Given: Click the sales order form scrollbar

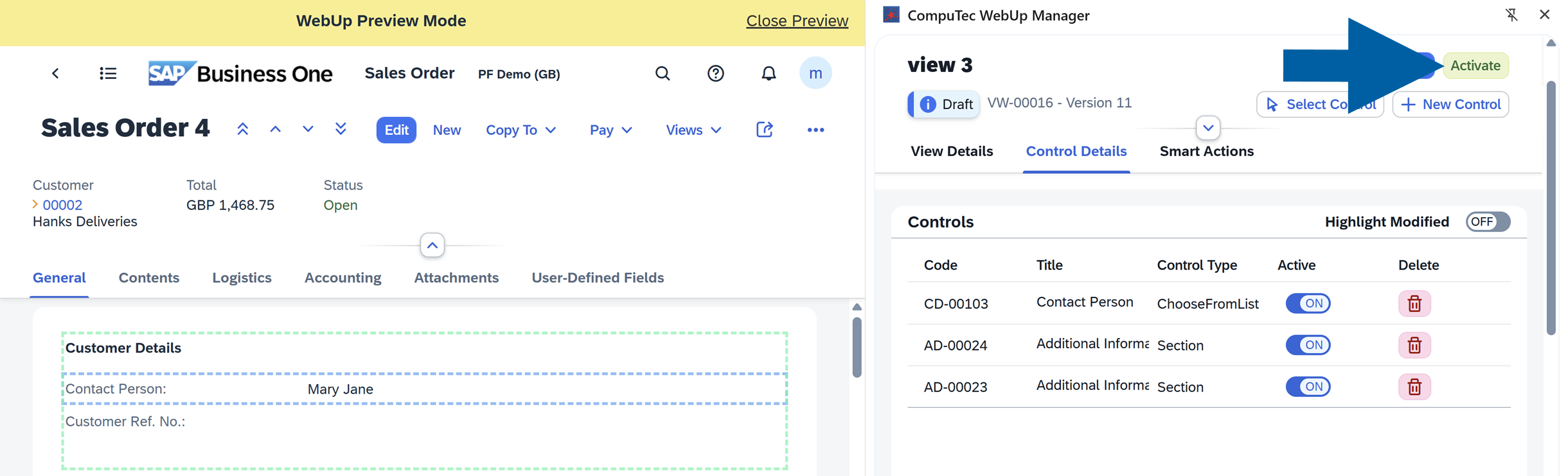Looking at the screenshot, I should click(857, 348).
